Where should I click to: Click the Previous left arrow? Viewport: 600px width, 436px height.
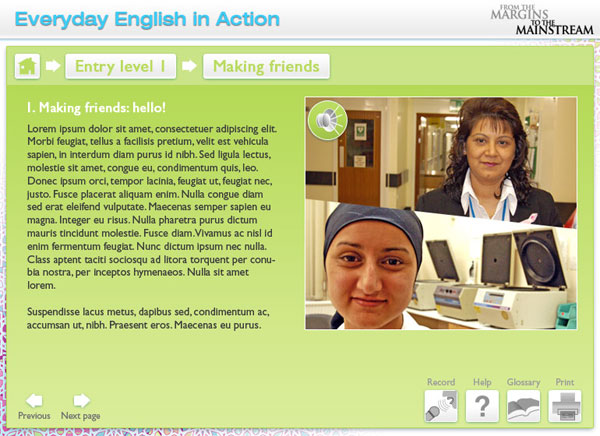click(x=34, y=401)
